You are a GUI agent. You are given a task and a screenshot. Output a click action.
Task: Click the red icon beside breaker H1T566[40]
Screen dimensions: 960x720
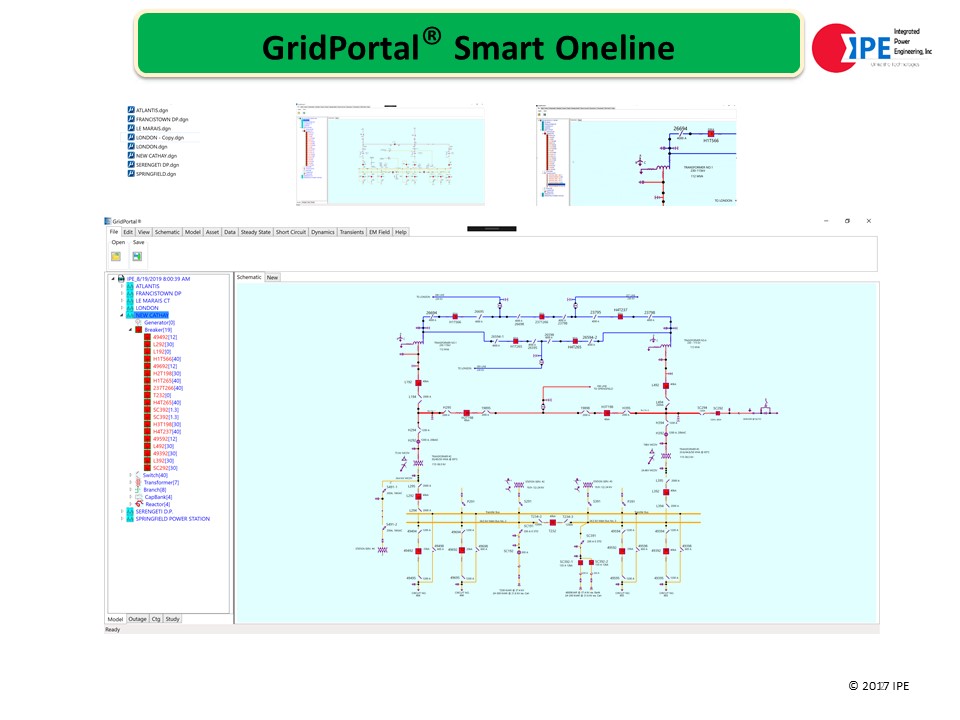147,359
